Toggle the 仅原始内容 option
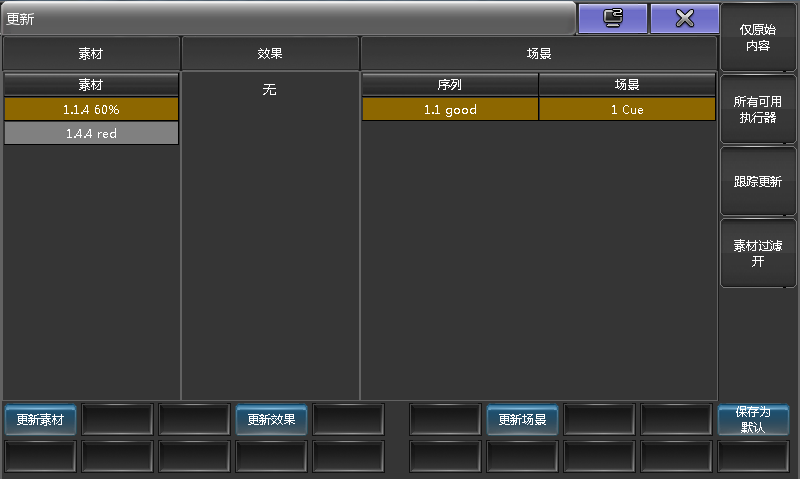The height and width of the screenshot is (479, 800). point(758,38)
